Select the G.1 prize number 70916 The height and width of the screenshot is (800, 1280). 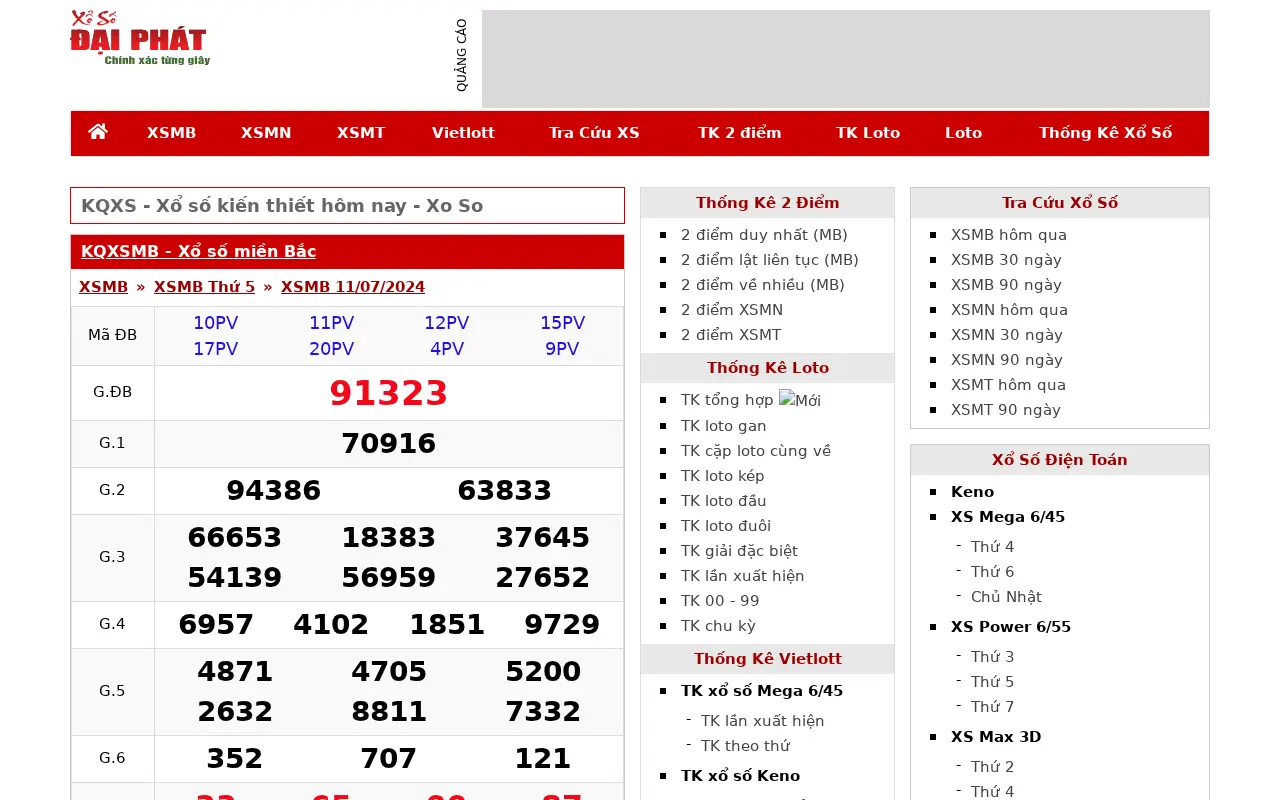point(388,444)
